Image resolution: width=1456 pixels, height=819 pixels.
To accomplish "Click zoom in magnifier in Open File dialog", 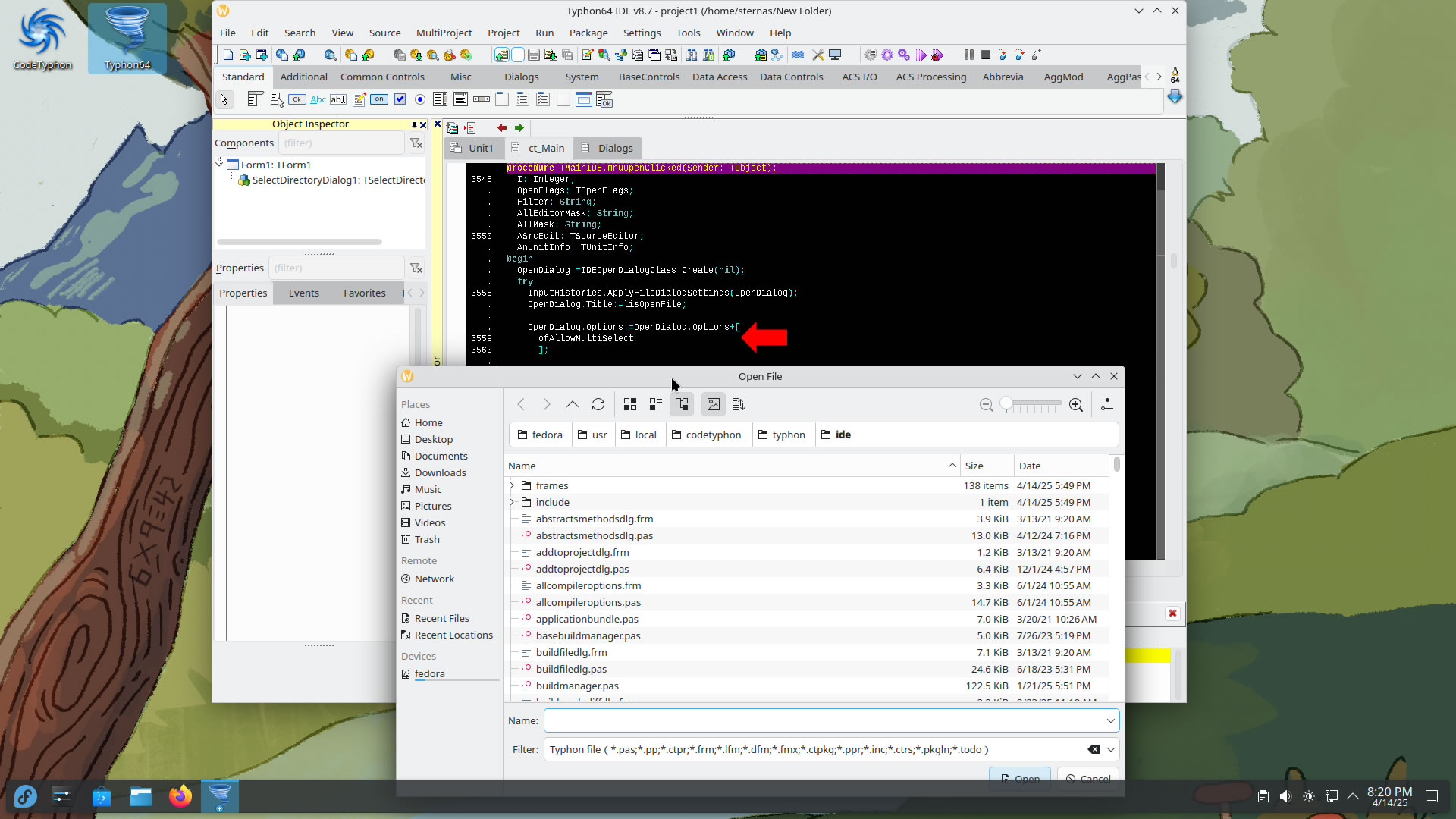I will click(1076, 405).
